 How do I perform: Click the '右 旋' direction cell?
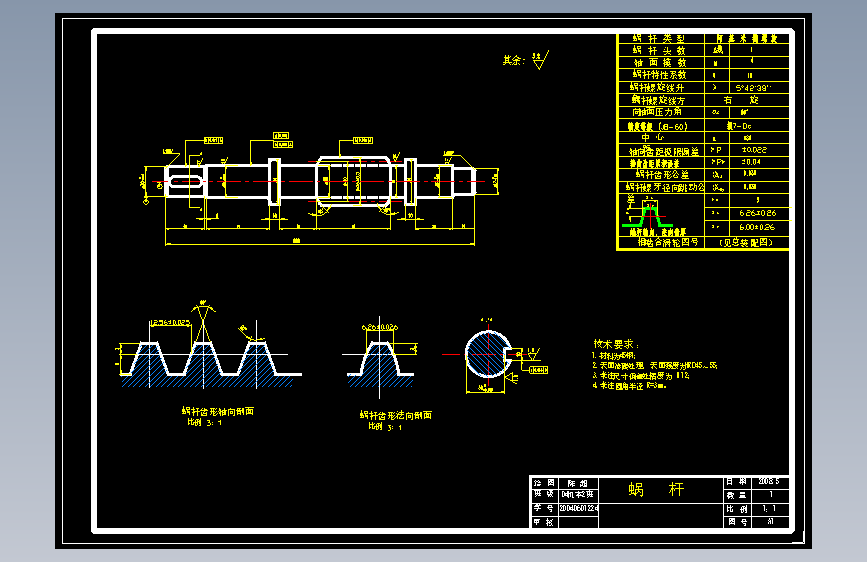point(741,100)
